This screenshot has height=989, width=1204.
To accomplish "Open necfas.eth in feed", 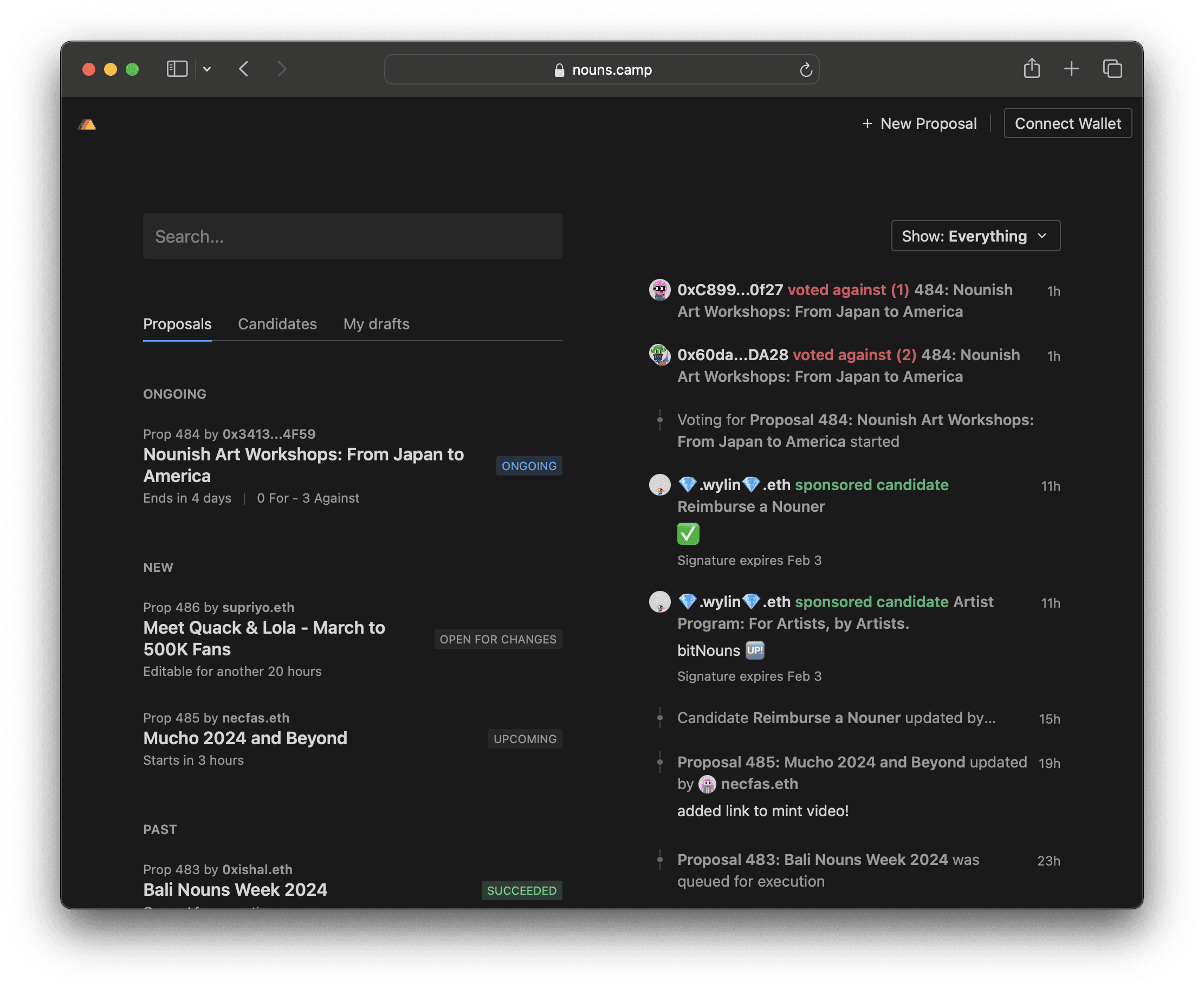I will pyautogui.click(x=759, y=784).
